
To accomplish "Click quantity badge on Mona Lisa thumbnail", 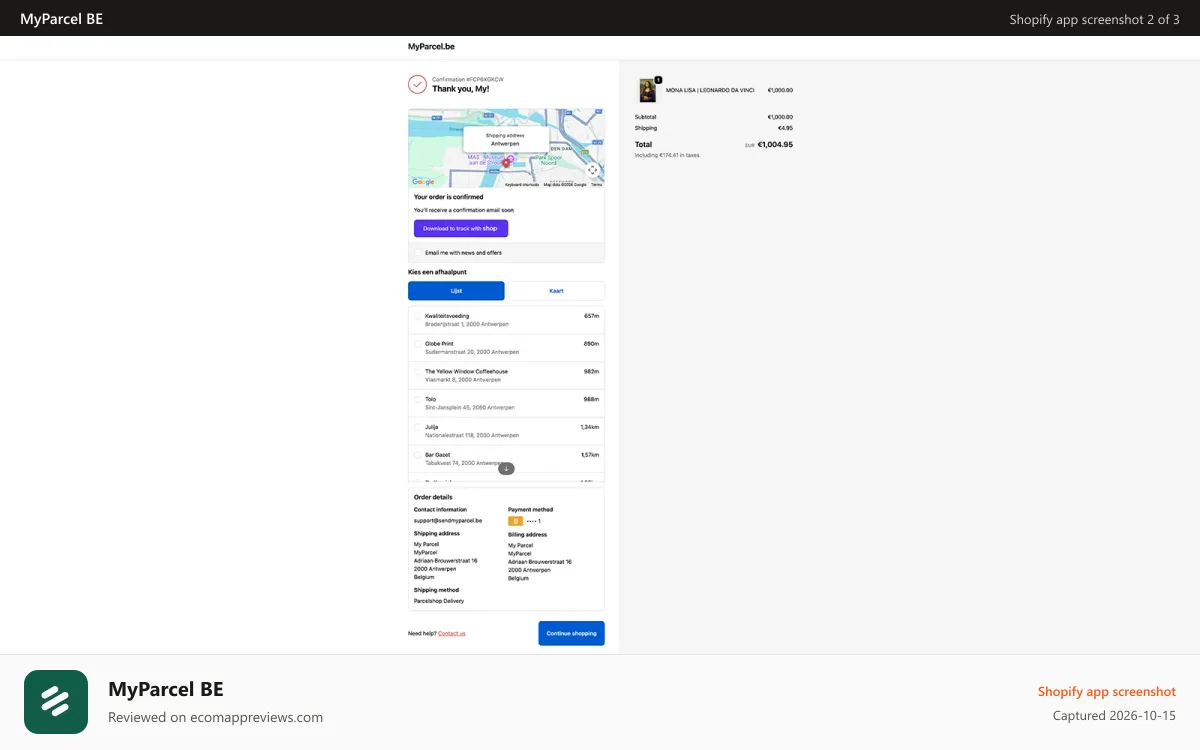I will coord(658,80).
